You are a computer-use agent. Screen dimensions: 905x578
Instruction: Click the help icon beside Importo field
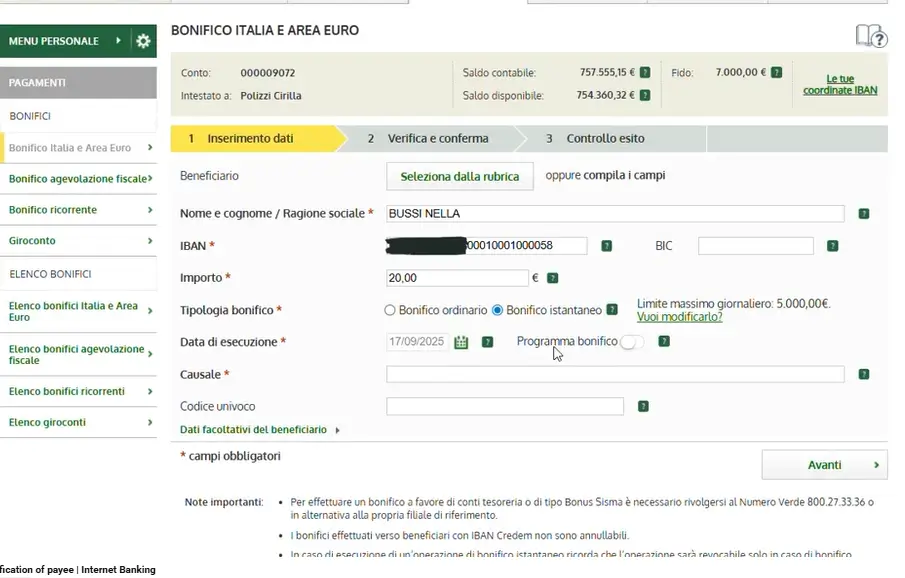click(551, 277)
